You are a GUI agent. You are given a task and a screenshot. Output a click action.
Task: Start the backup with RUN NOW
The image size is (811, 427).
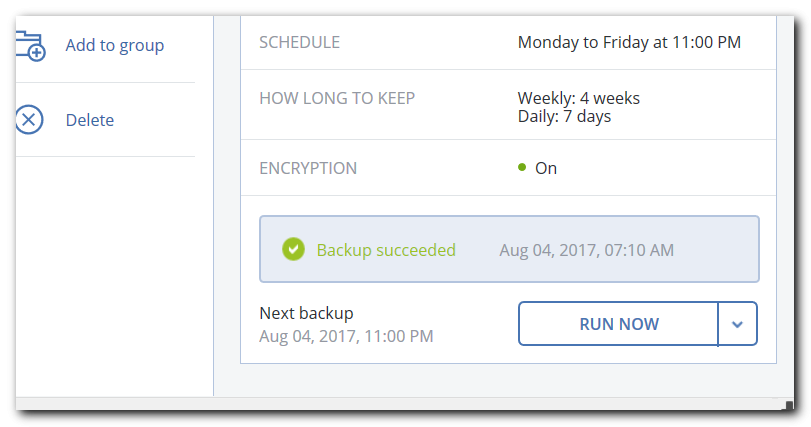tap(619, 324)
